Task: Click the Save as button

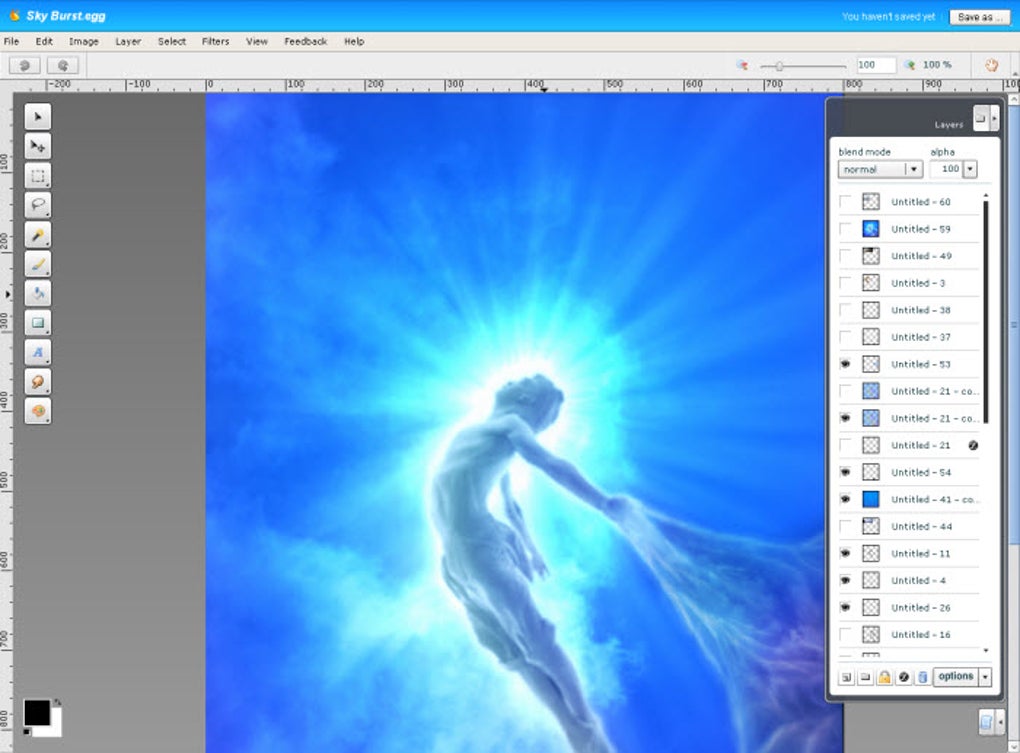Action: (x=979, y=17)
